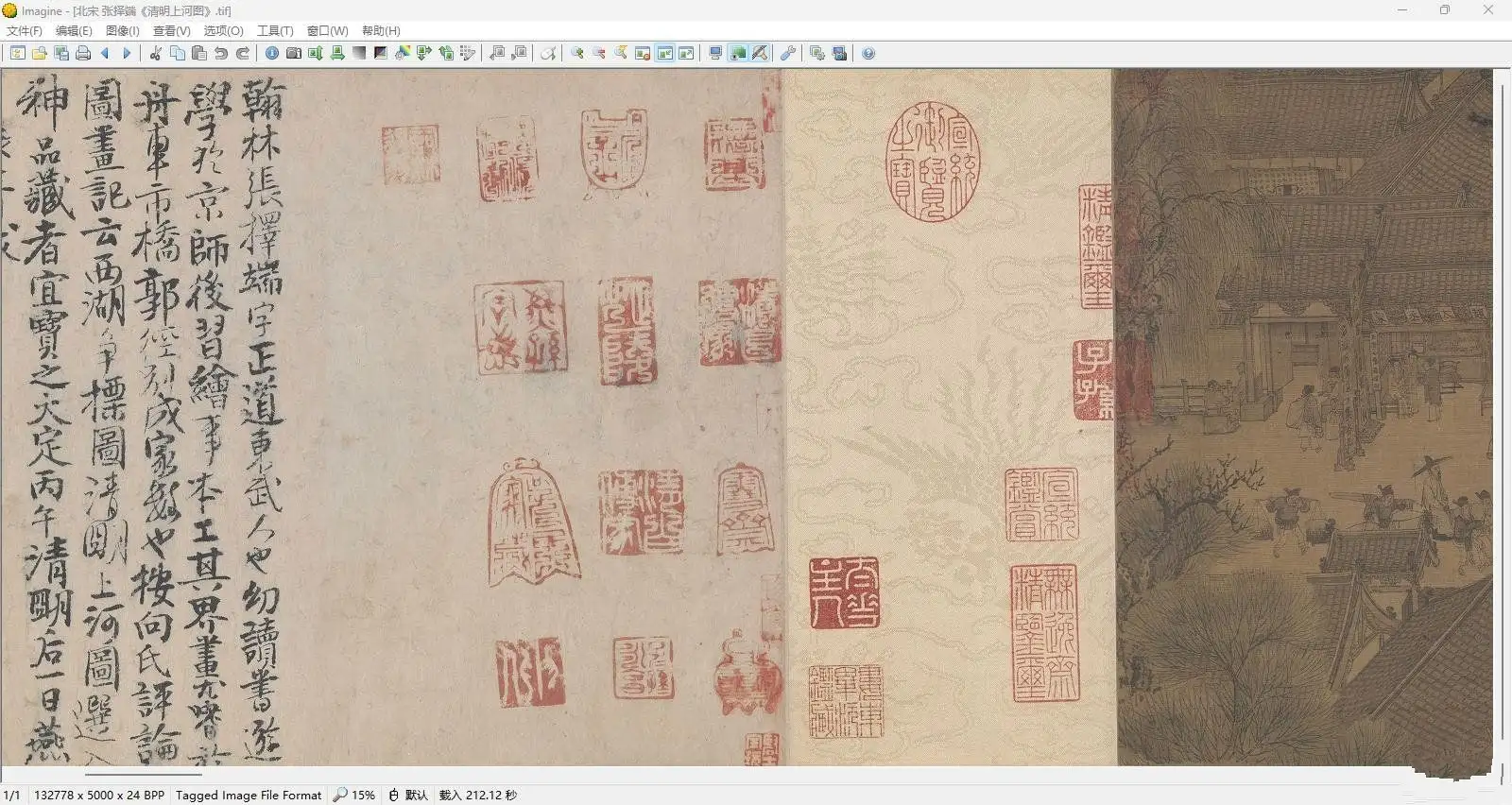Click the screen capture camera icon
This screenshot has width=1512, height=805.
coord(839,53)
